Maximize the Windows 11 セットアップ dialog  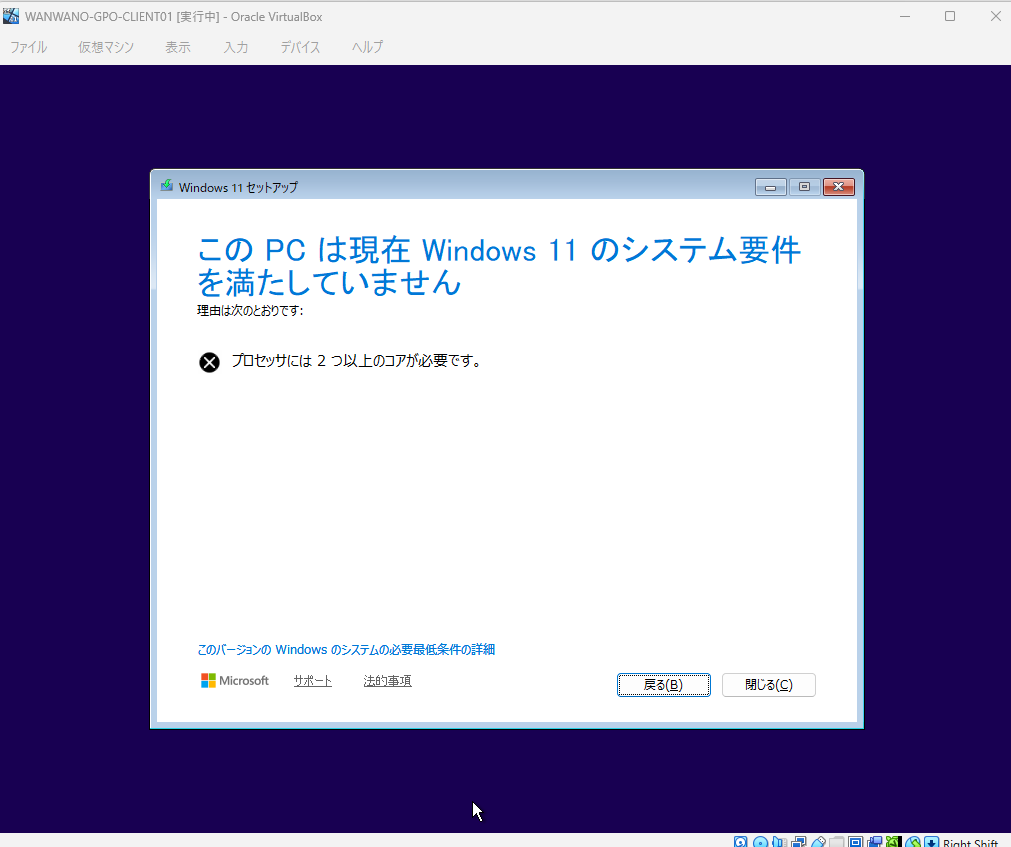tap(804, 187)
